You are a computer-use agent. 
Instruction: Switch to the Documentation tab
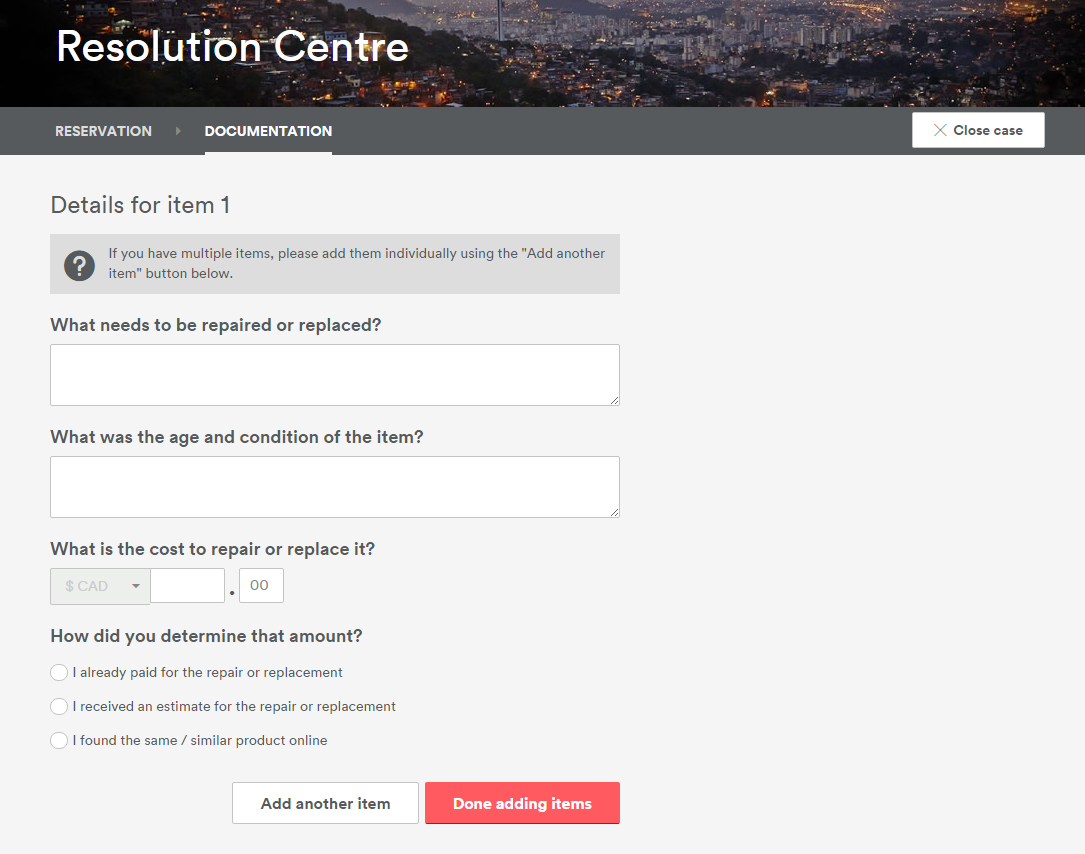tap(268, 131)
